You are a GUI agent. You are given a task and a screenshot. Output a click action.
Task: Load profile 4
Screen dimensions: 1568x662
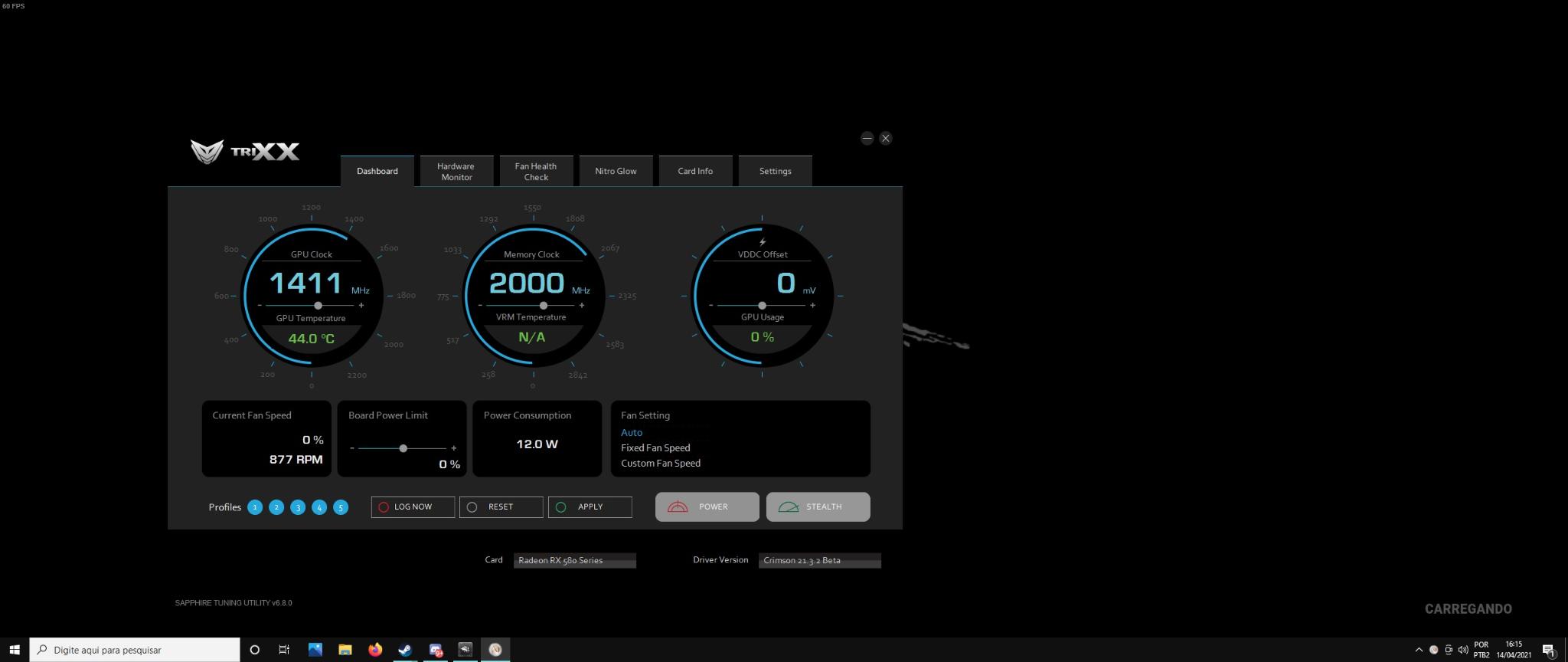pos(319,507)
